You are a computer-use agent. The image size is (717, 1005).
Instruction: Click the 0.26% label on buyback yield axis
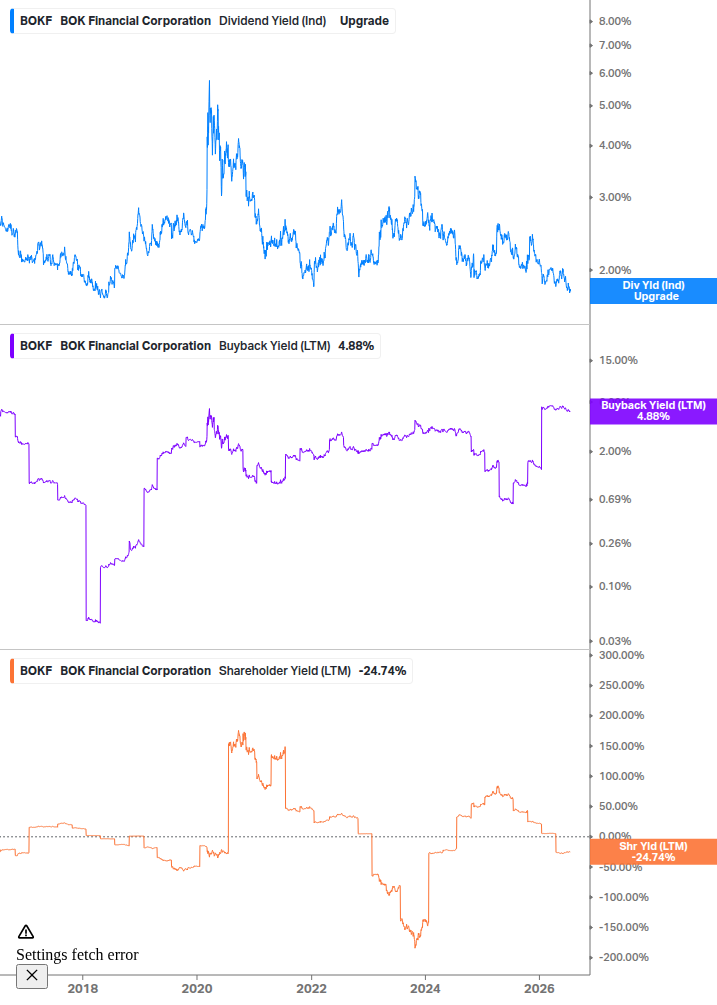coord(615,544)
